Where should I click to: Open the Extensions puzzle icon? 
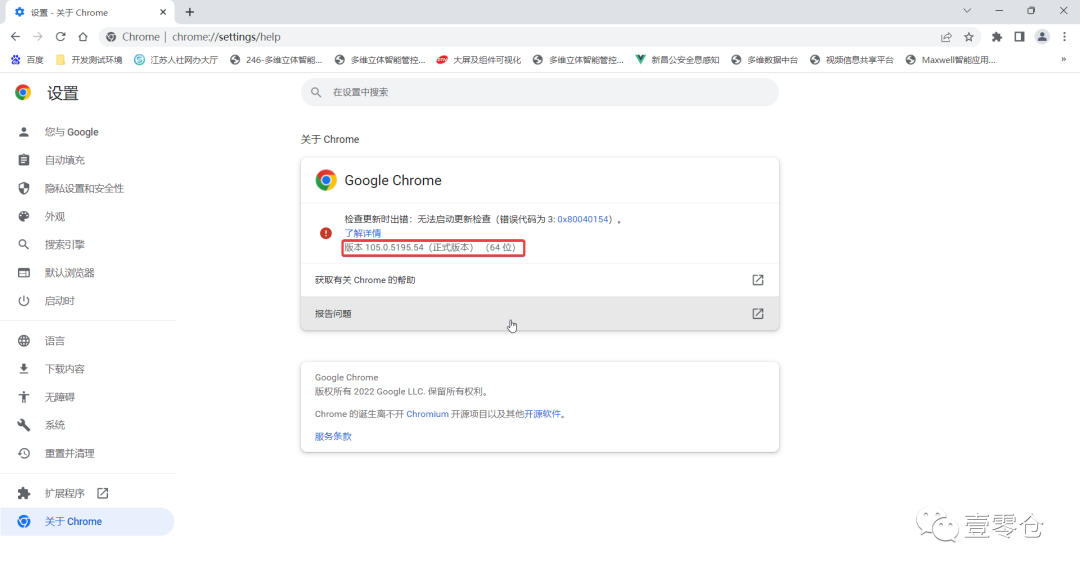click(996, 37)
